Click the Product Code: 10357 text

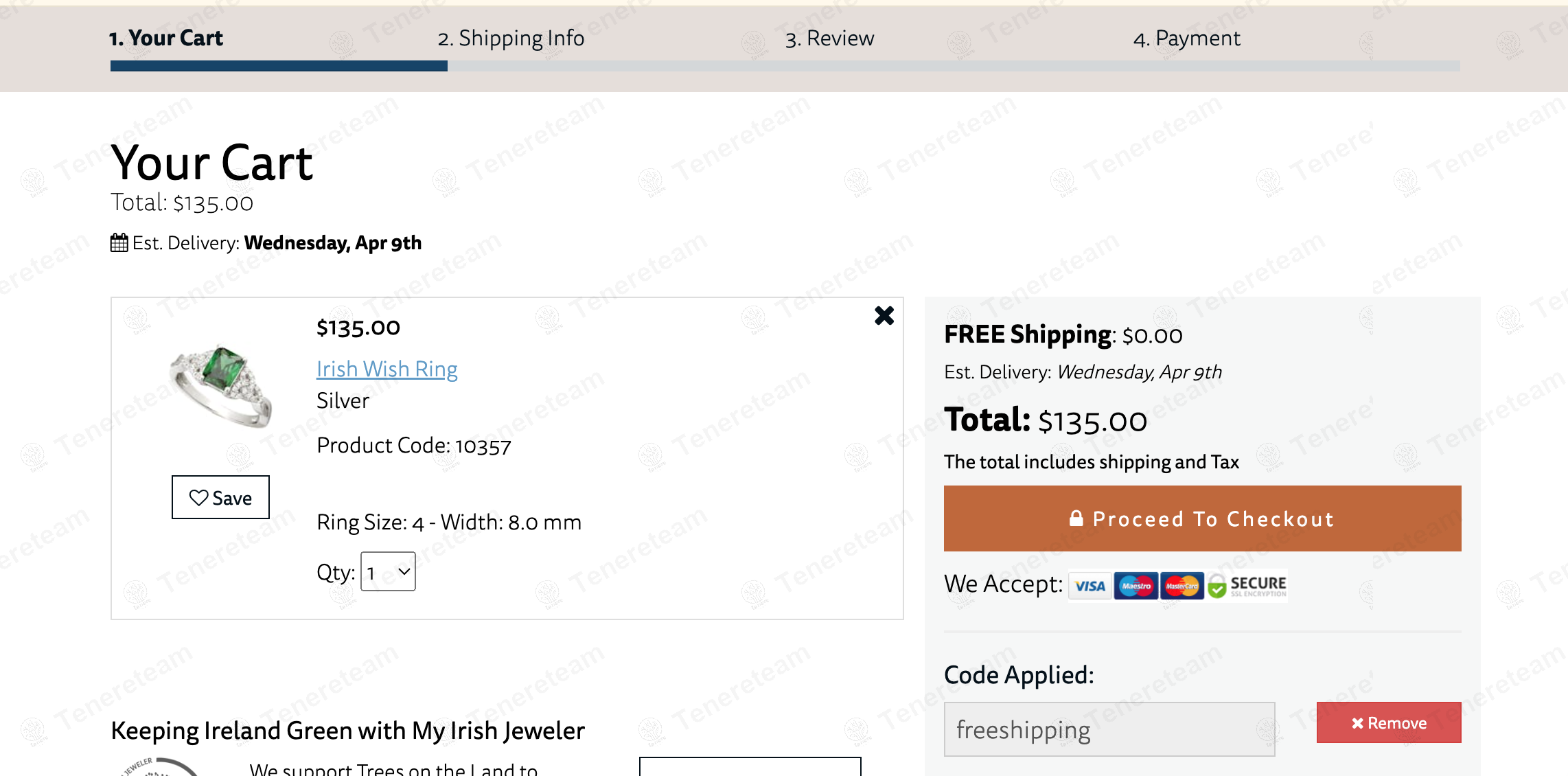(x=414, y=446)
